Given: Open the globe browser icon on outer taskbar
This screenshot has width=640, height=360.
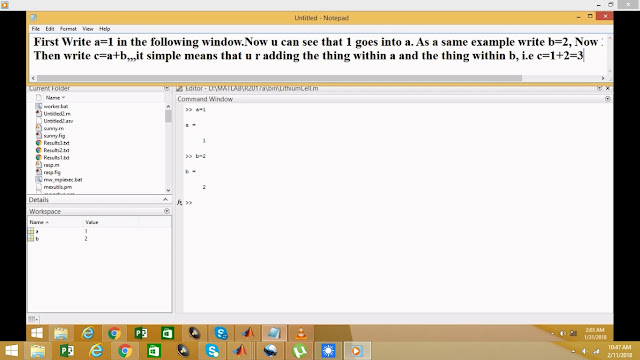Looking at the screenshot, I should (x=270, y=351).
